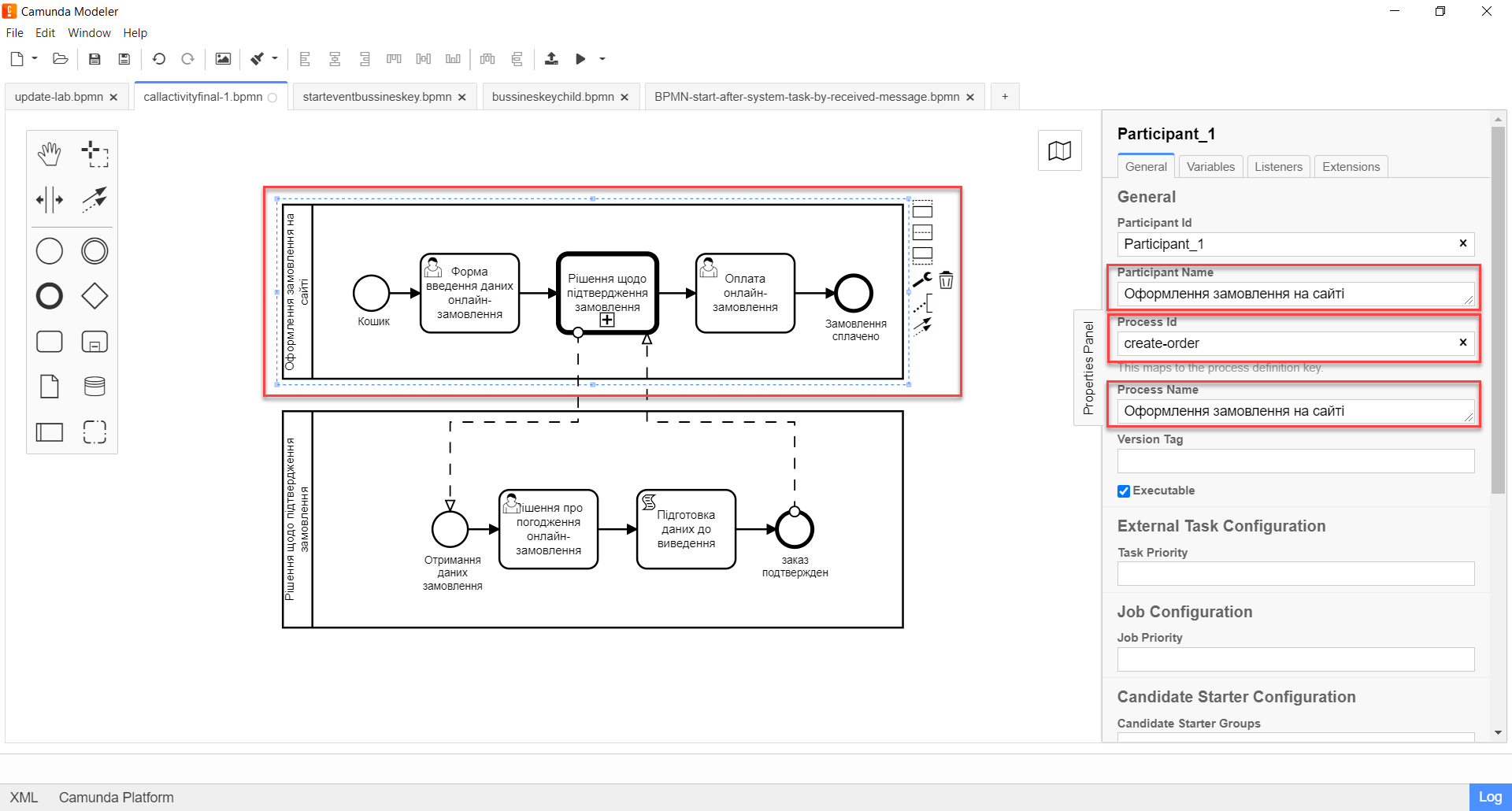1512x811 pixels.
Task: Clear the Process Id field
Action: click(1462, 343)
